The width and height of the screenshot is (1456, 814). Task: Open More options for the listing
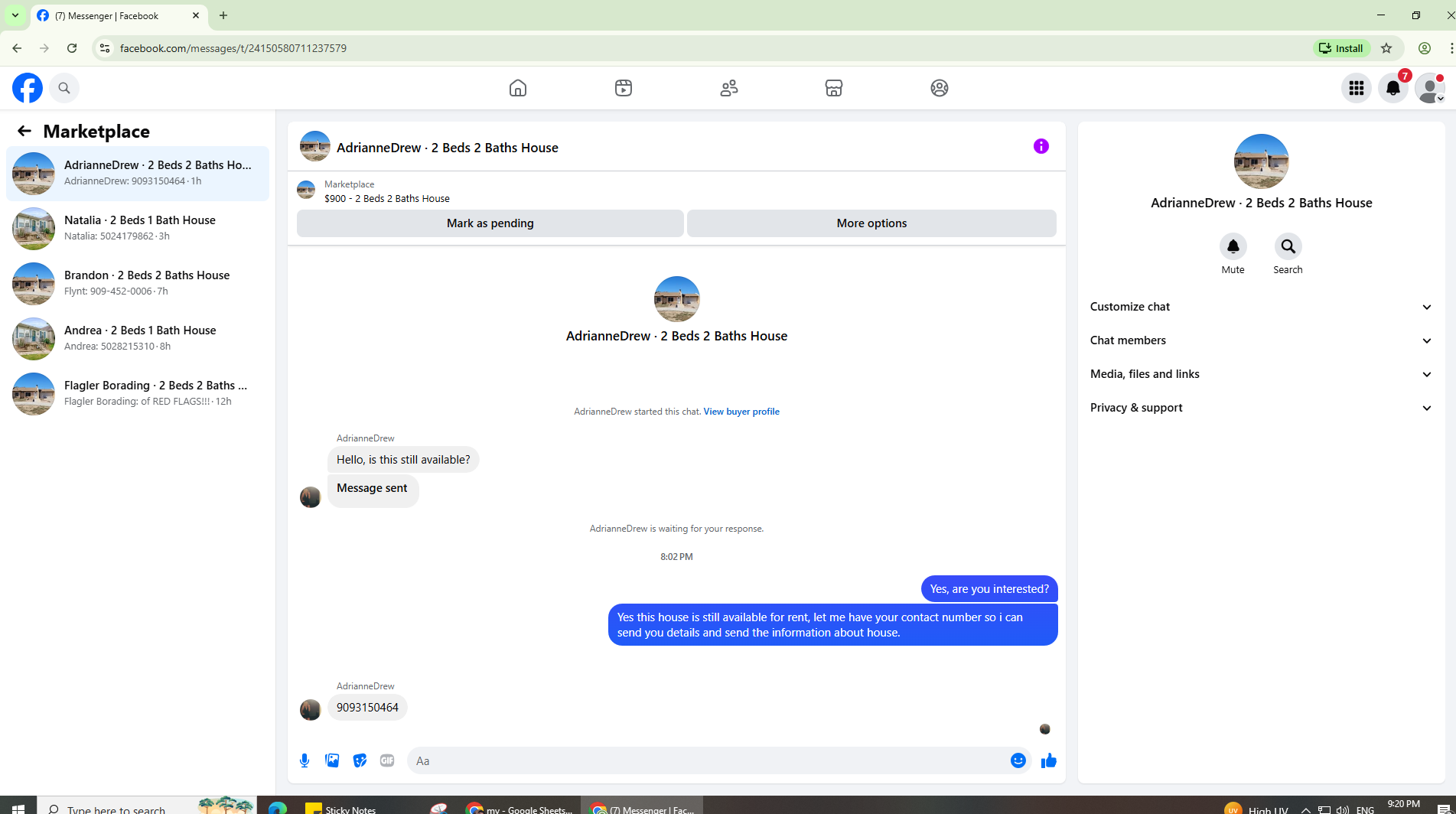(871, 223)
